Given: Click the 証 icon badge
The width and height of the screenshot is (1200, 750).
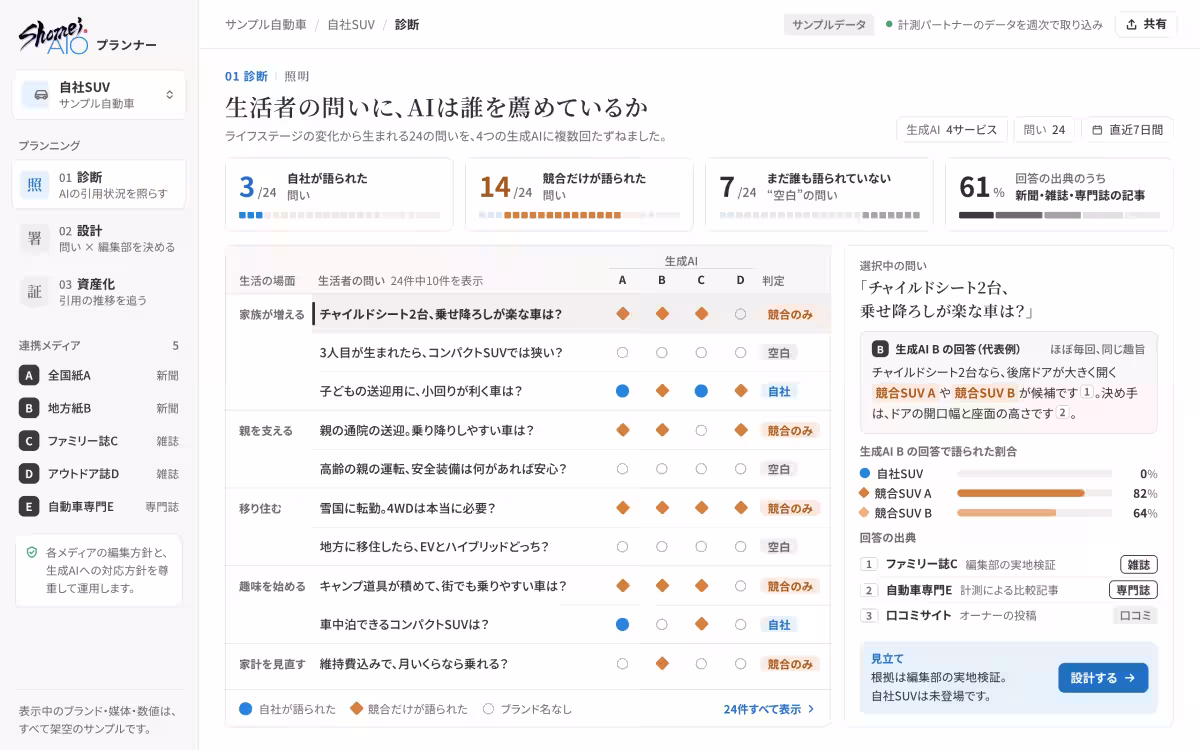Looking at the screenshot, I should pyautogui.click(x=35, y=292).
